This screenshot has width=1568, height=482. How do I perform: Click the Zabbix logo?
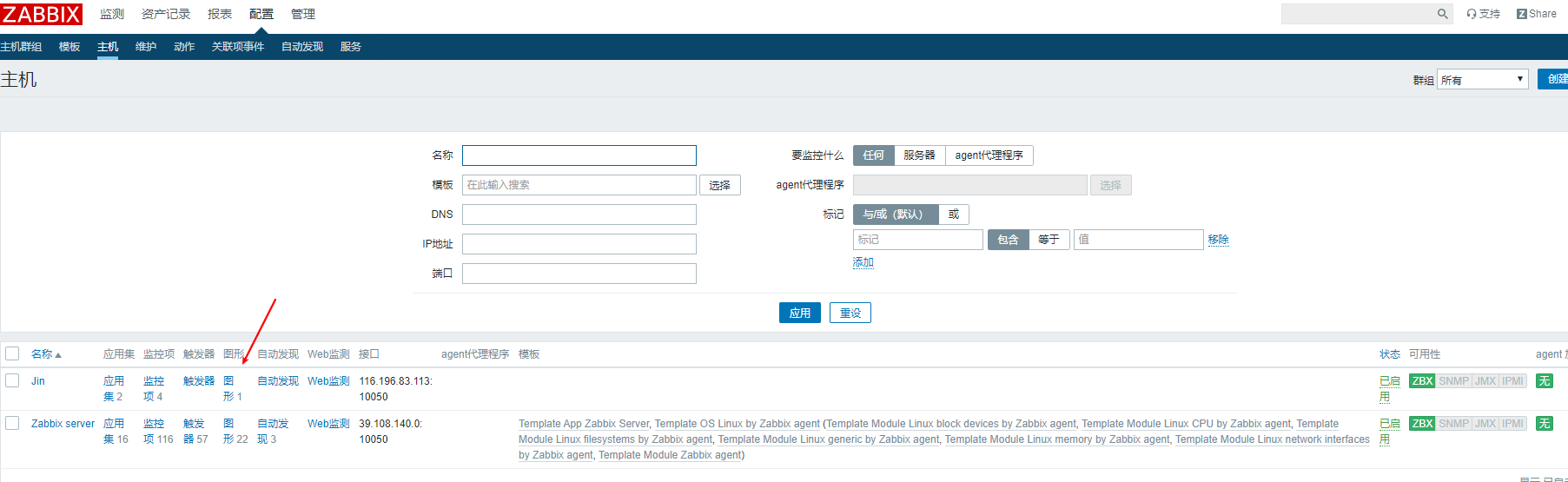coord(41,14)
